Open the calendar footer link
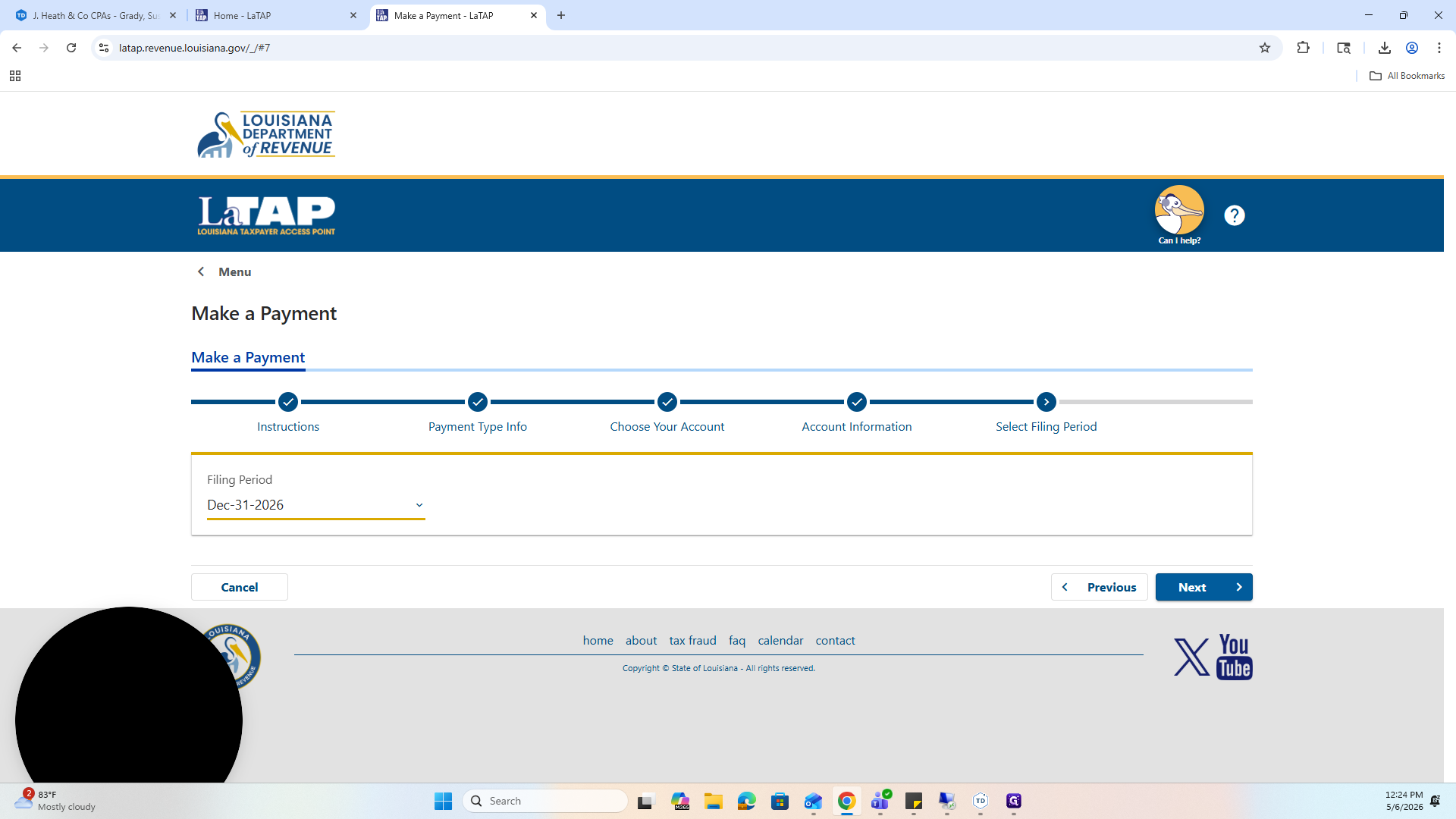Image resolution: width=1456 pixels, height=819 pixels. pos(780,641)
